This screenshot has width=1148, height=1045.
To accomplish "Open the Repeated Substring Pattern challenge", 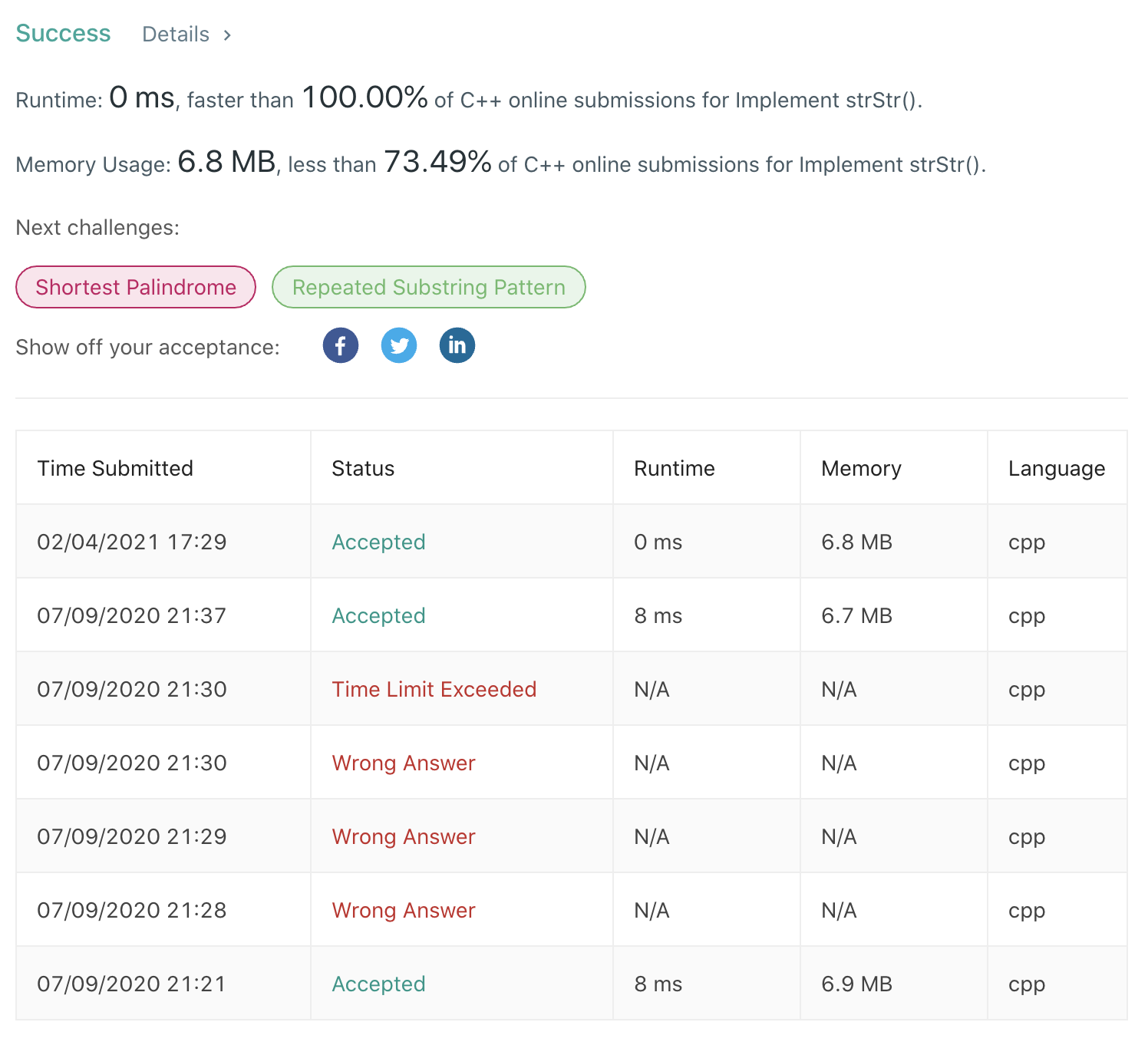I will (428, 287).
